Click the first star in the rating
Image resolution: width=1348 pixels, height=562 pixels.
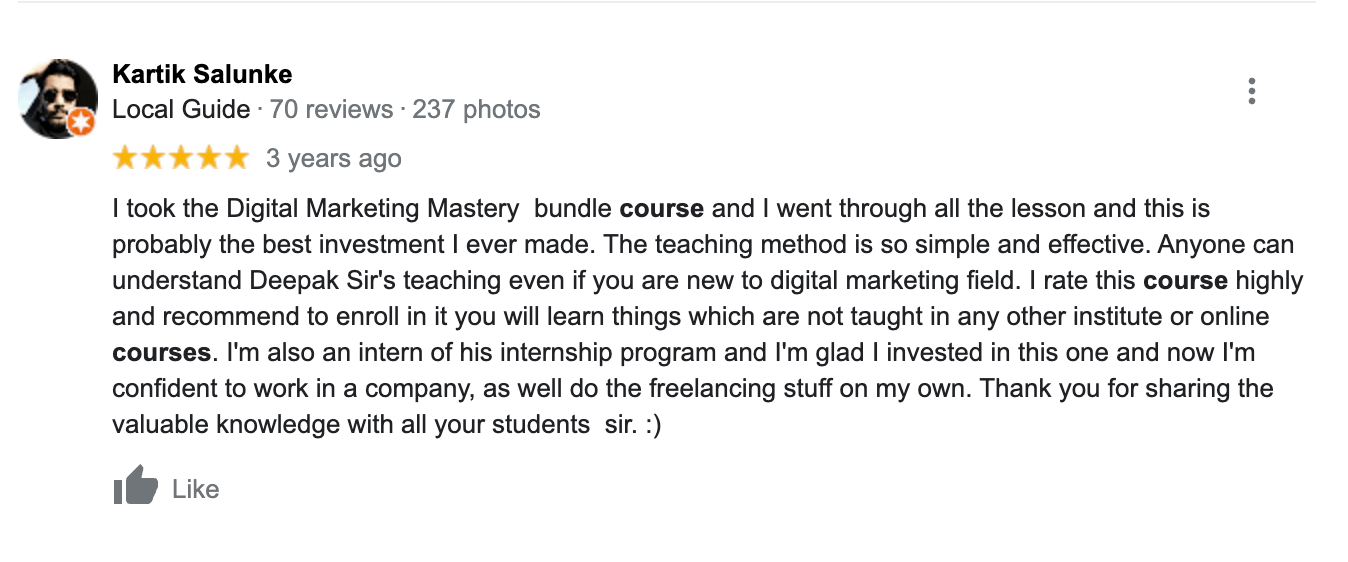point(125,158)
